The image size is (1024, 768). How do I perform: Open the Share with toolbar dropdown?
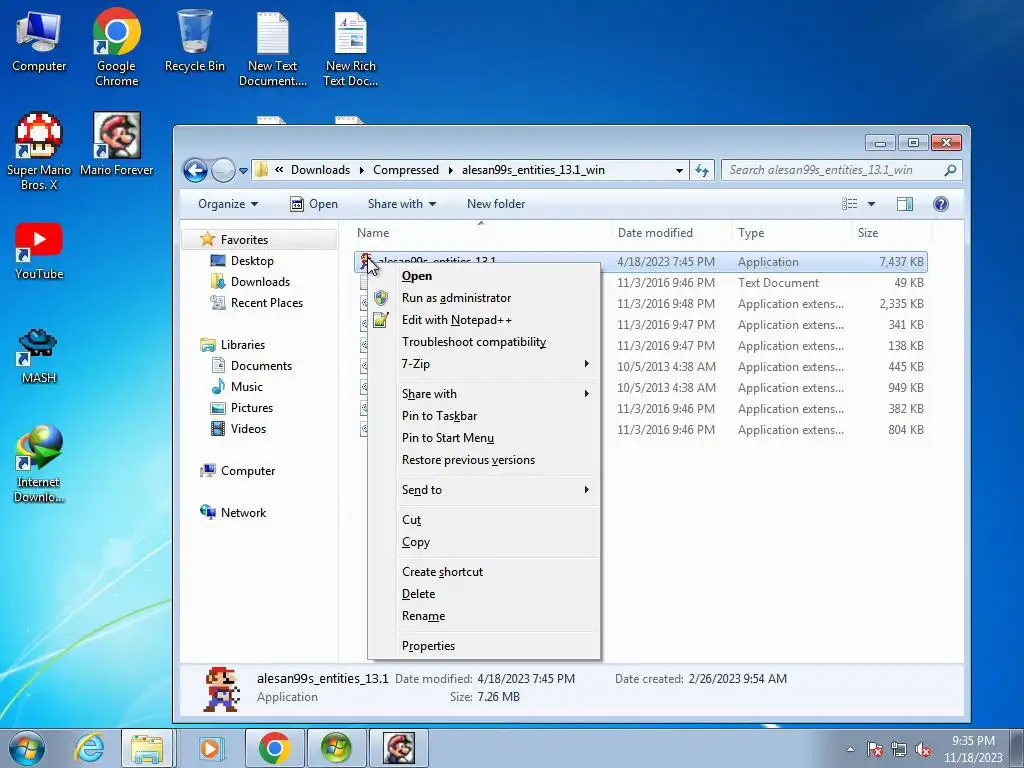coord(402,204)
